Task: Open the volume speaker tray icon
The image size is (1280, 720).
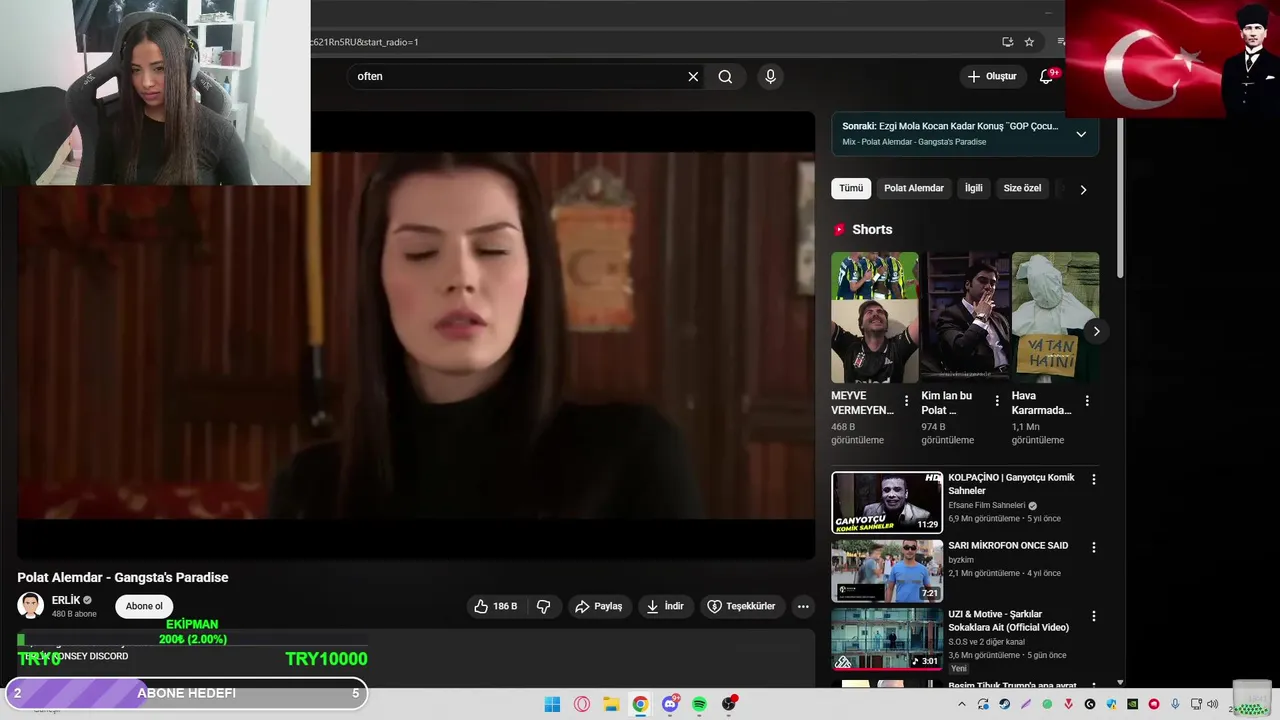Action: (x=1212, y=704)
